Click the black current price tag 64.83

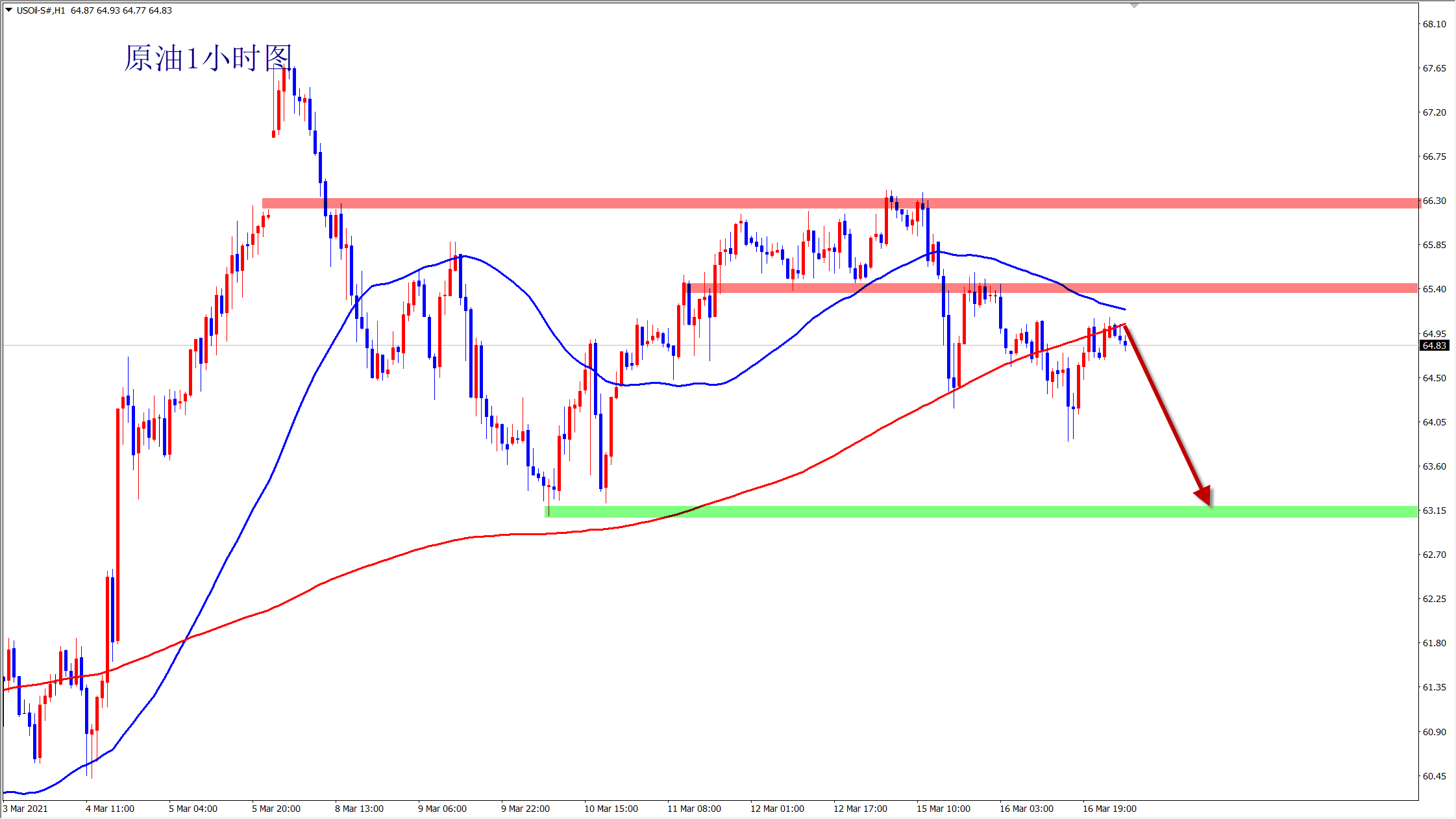pyautogui.click(x=1434, y=346)
